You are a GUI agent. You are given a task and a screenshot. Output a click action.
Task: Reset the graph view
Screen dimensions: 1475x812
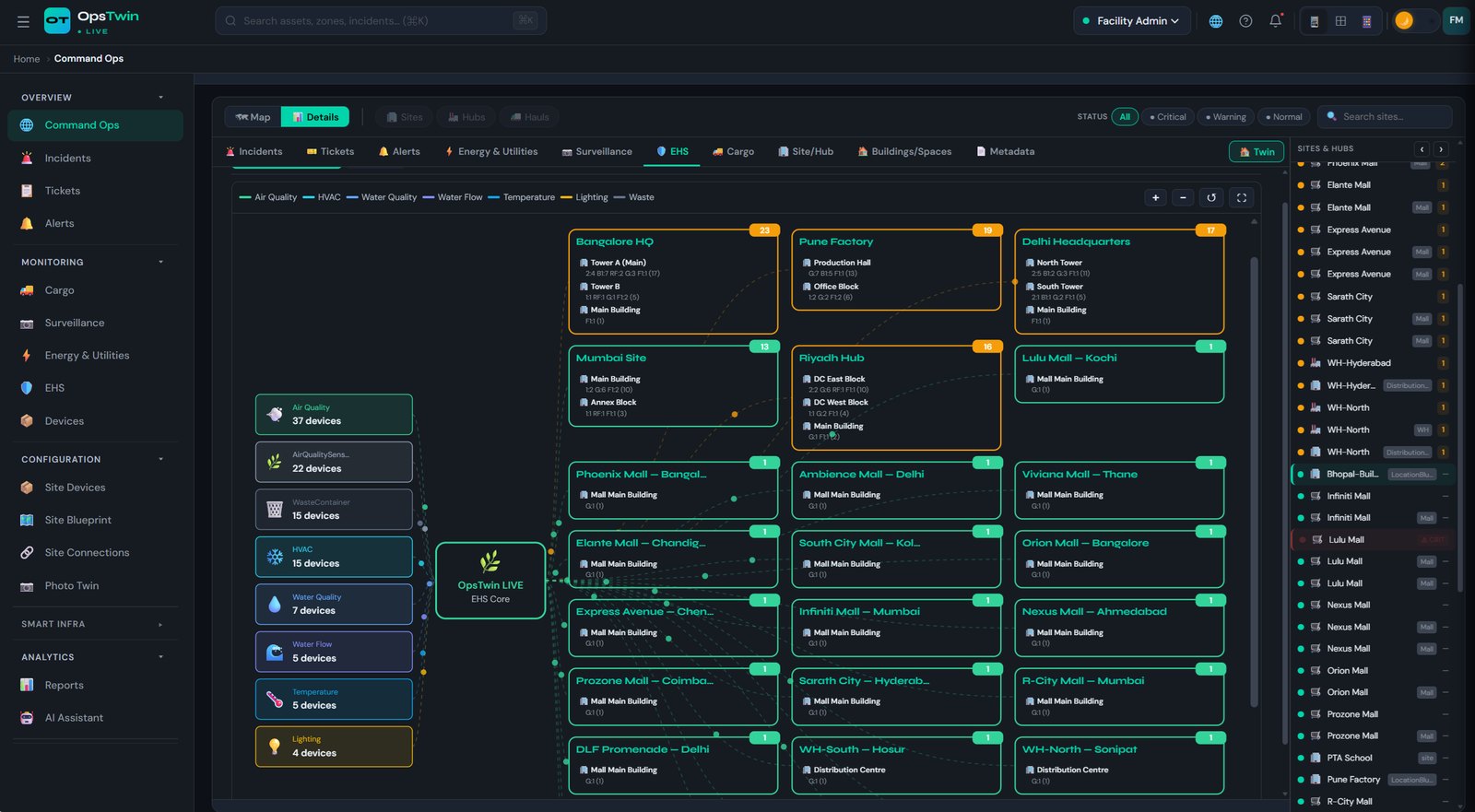click(x=1211, y=197)
